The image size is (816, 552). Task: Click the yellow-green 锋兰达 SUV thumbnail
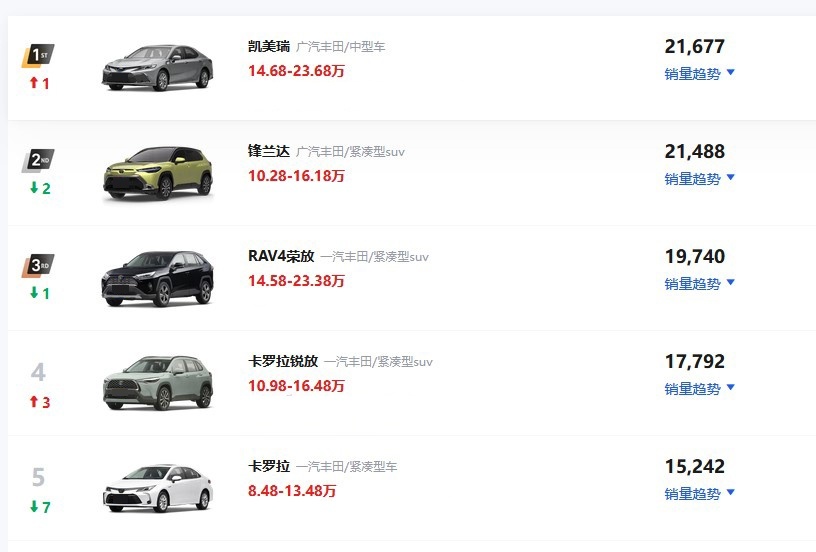pyautogui.click(x=158, y=173)
